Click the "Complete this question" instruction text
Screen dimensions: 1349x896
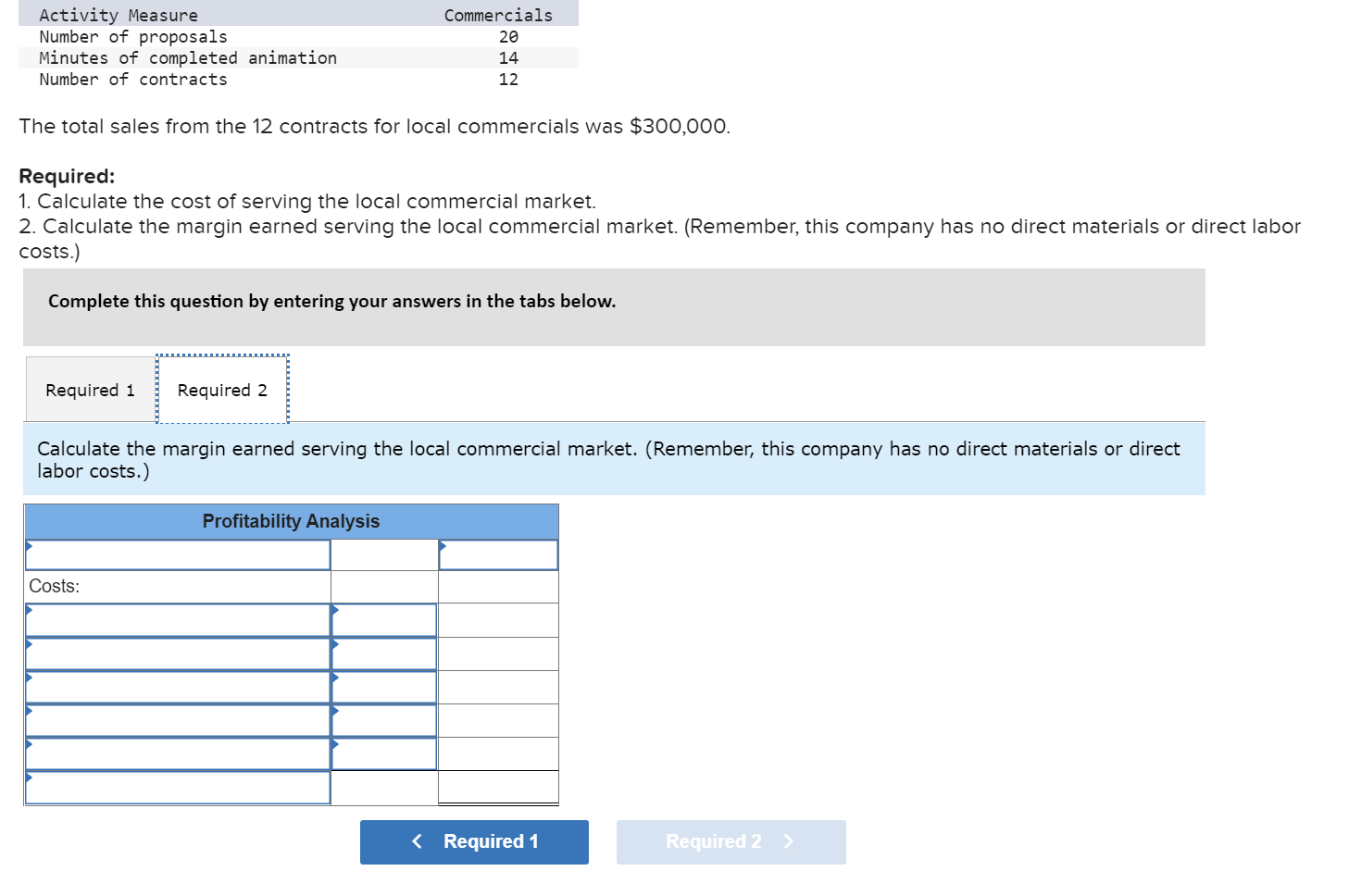click(331, 301)
